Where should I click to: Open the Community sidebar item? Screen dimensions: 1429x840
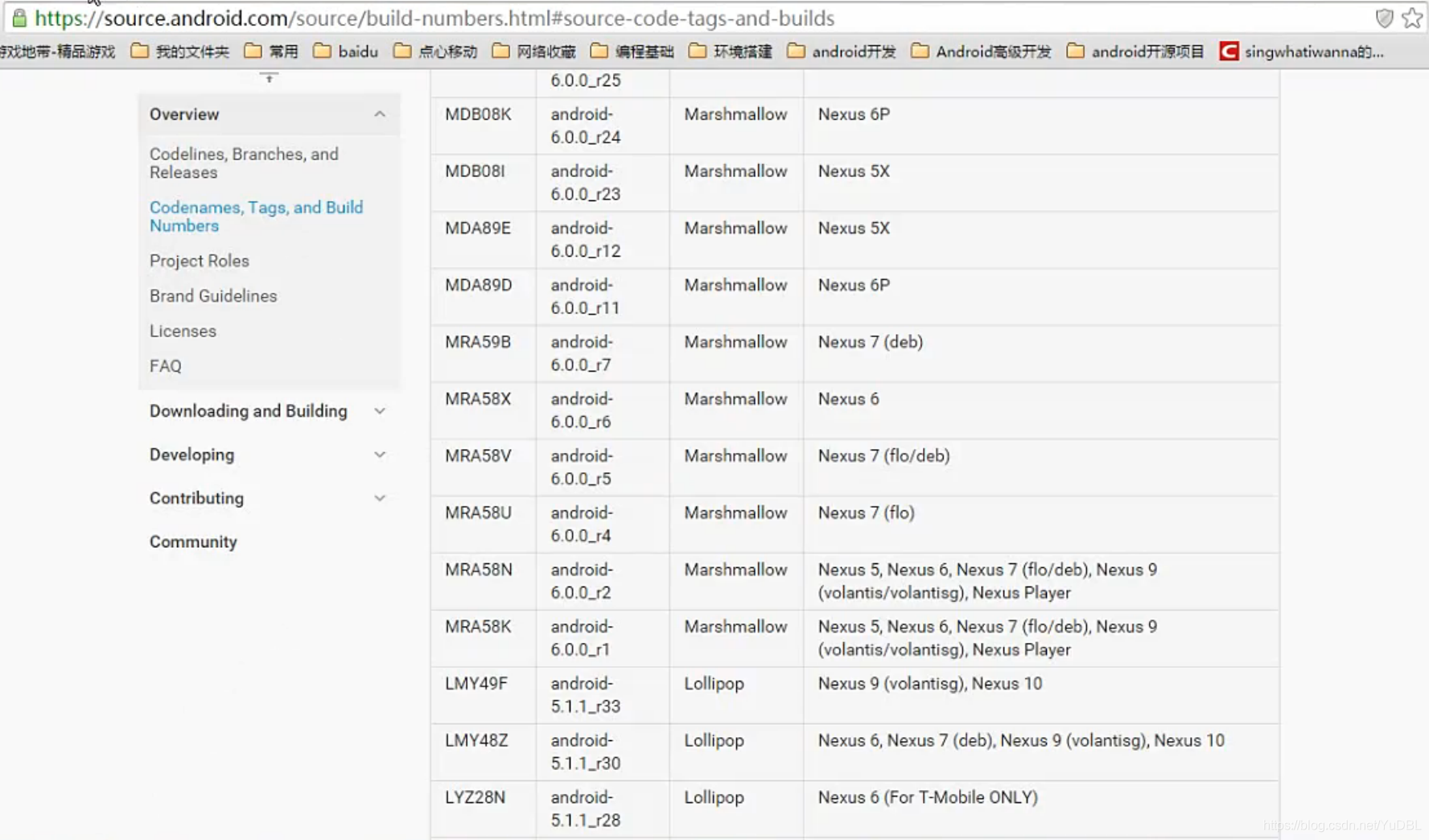tap(193, 541)
